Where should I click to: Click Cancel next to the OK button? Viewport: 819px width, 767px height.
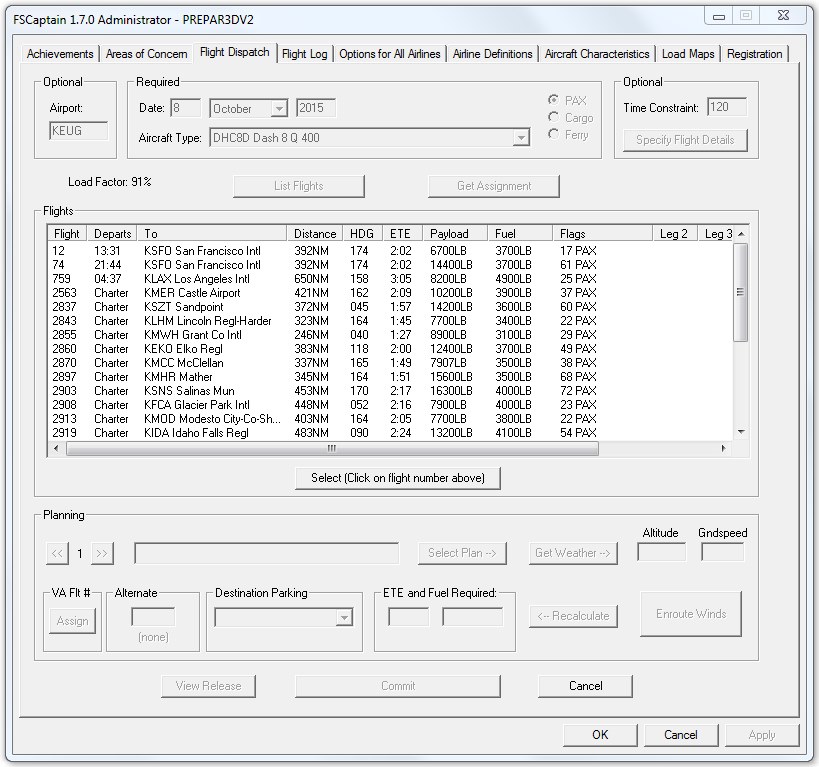pyautogui.click(x=681, y=735)
